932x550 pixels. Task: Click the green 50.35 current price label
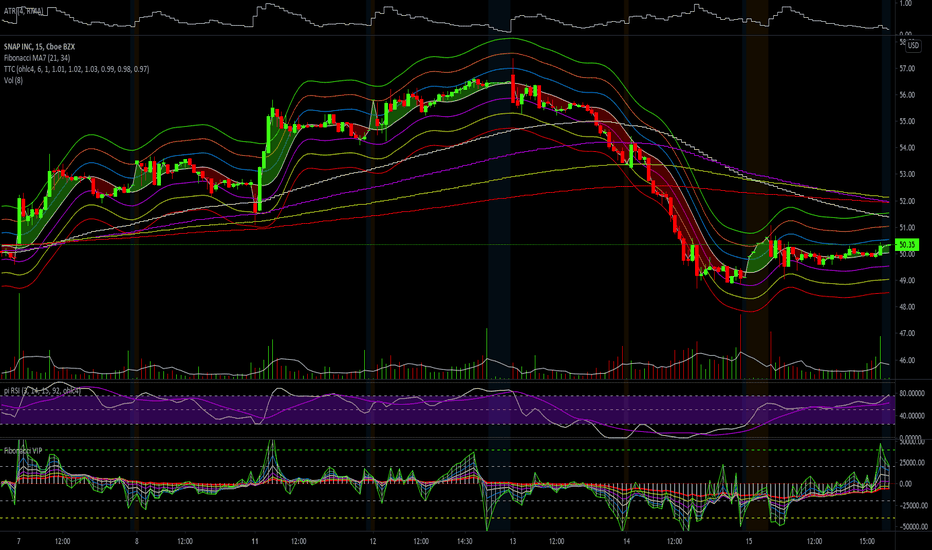tap(907, 244)
